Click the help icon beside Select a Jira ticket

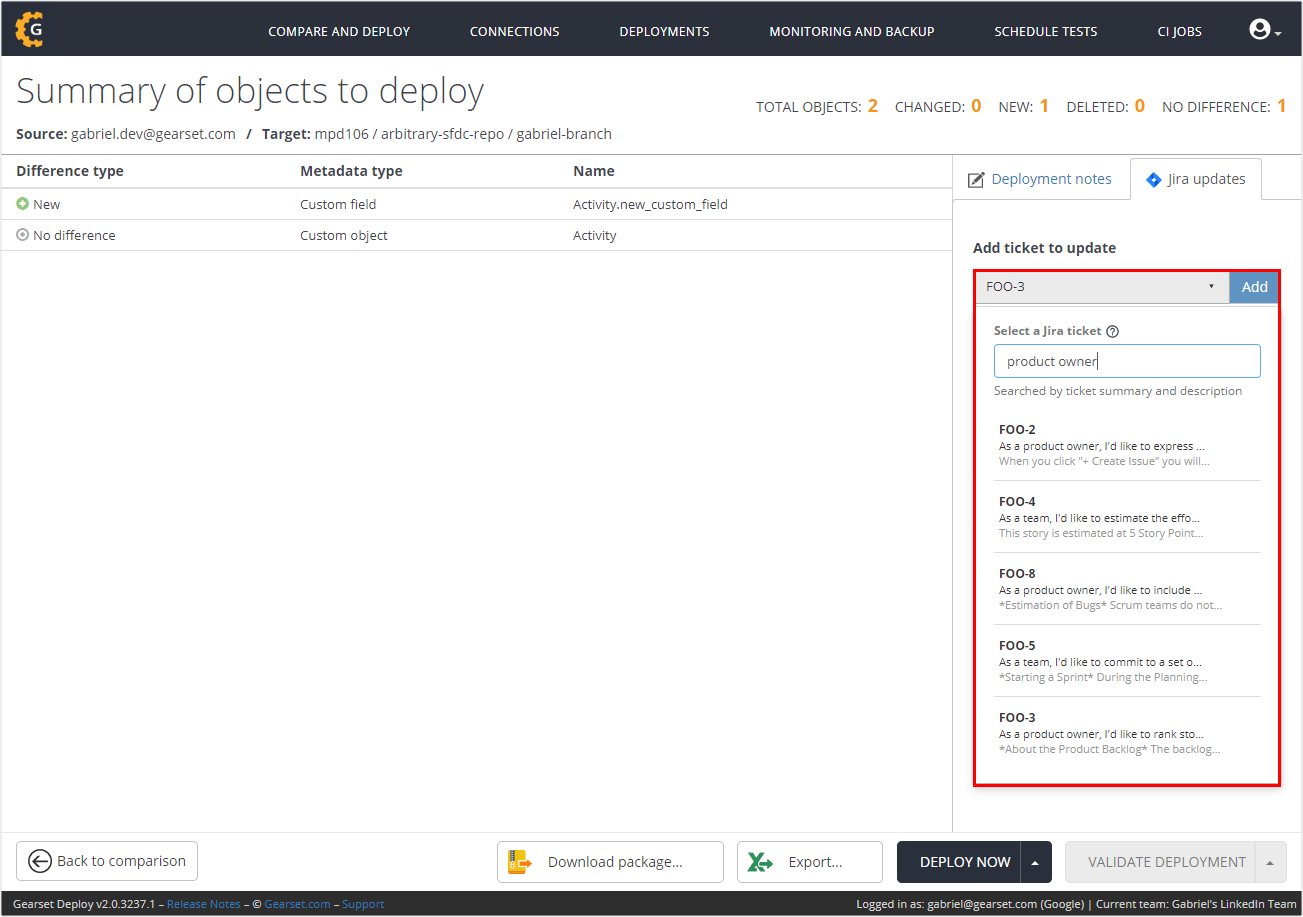[x=1112, y=331]
